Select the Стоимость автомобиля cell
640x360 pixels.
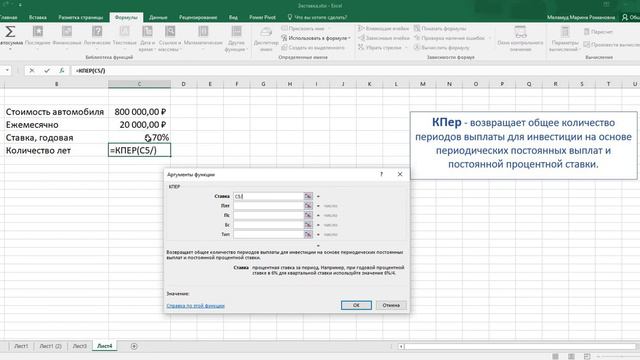tap(56, 111)
